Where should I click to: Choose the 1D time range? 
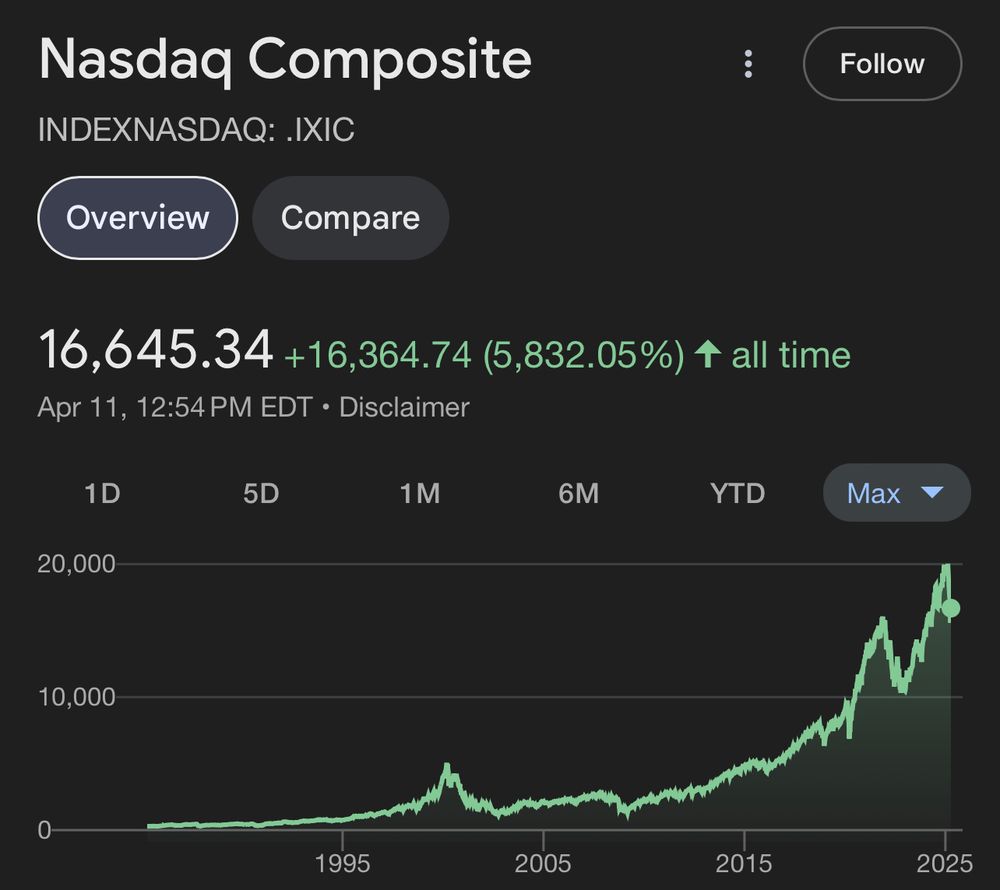(x=102, y=493)
